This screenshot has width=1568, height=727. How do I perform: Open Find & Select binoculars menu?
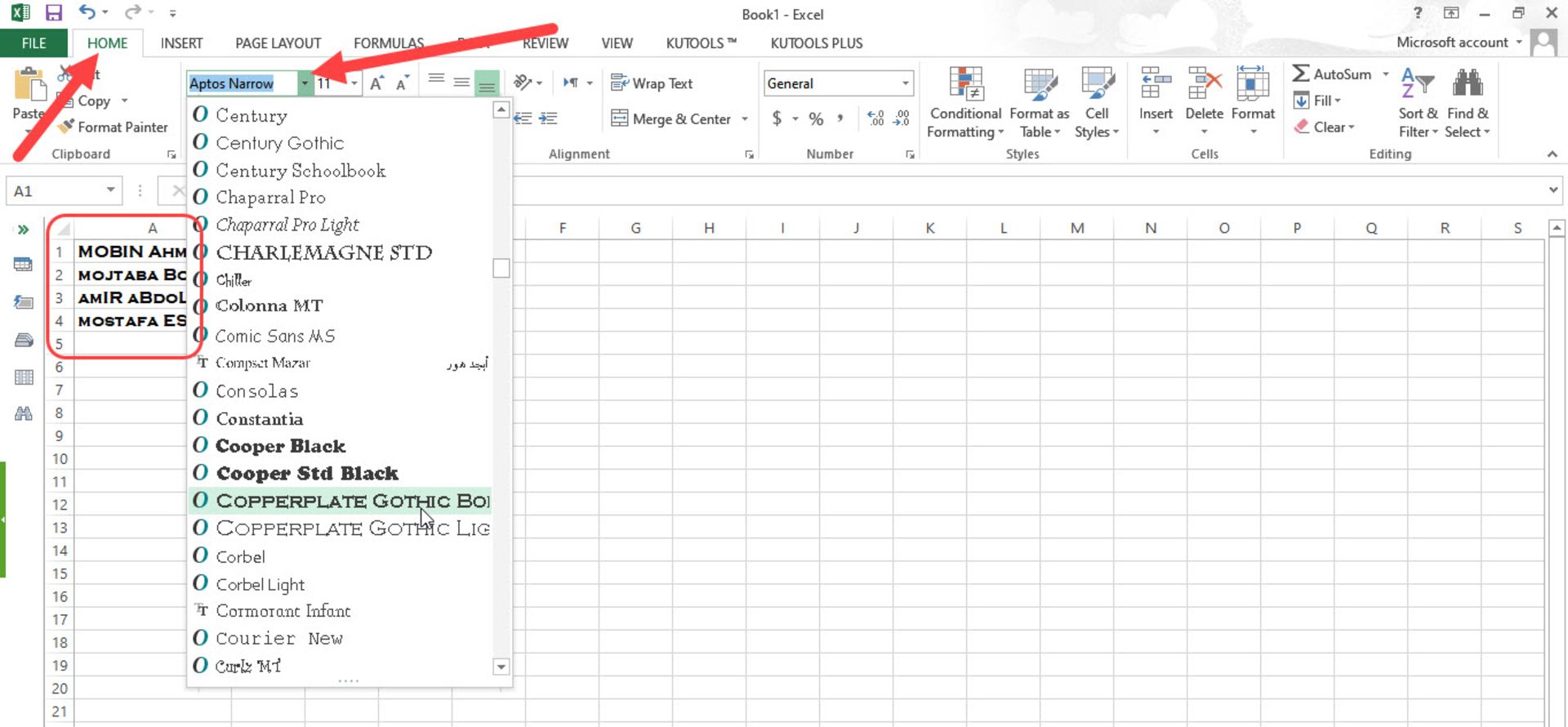point(1468,103)
